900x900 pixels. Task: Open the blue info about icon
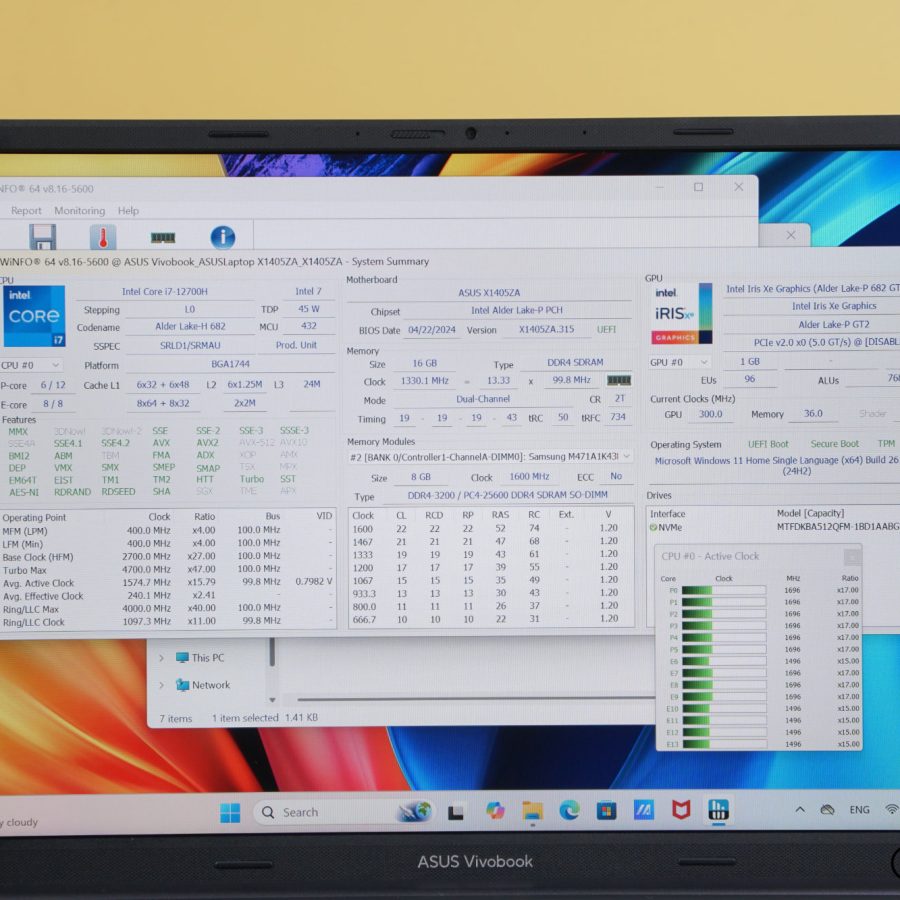click(223, 236)
